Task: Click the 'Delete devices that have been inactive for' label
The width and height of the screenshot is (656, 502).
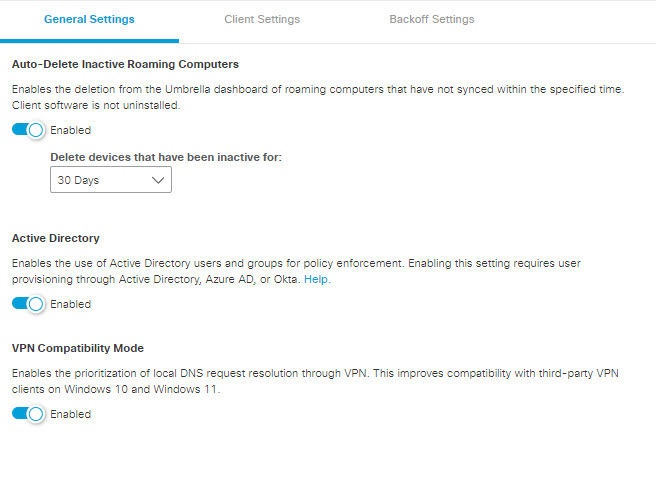Action: pos(167,157)
